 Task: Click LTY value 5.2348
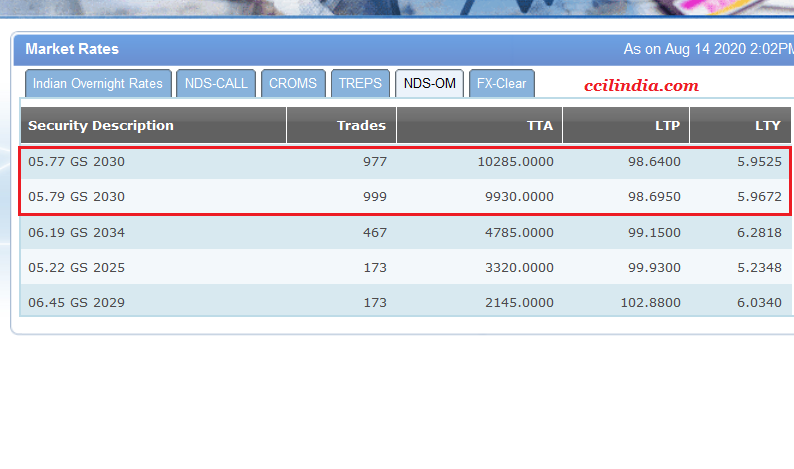(759, 267)
